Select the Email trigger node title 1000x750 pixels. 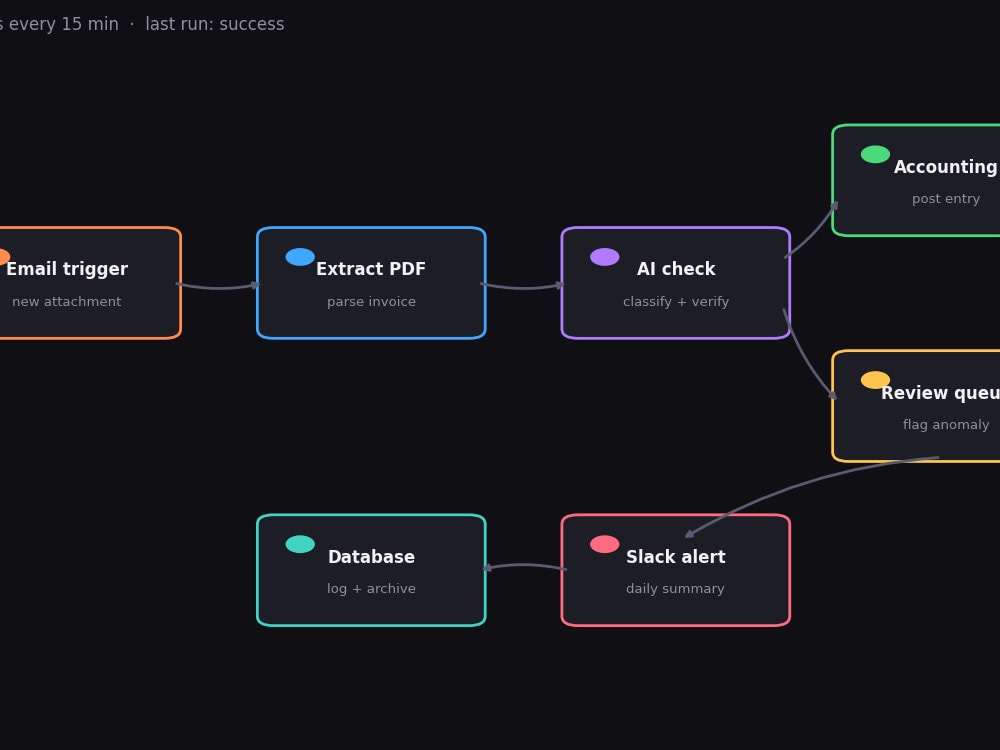[67, 269]
